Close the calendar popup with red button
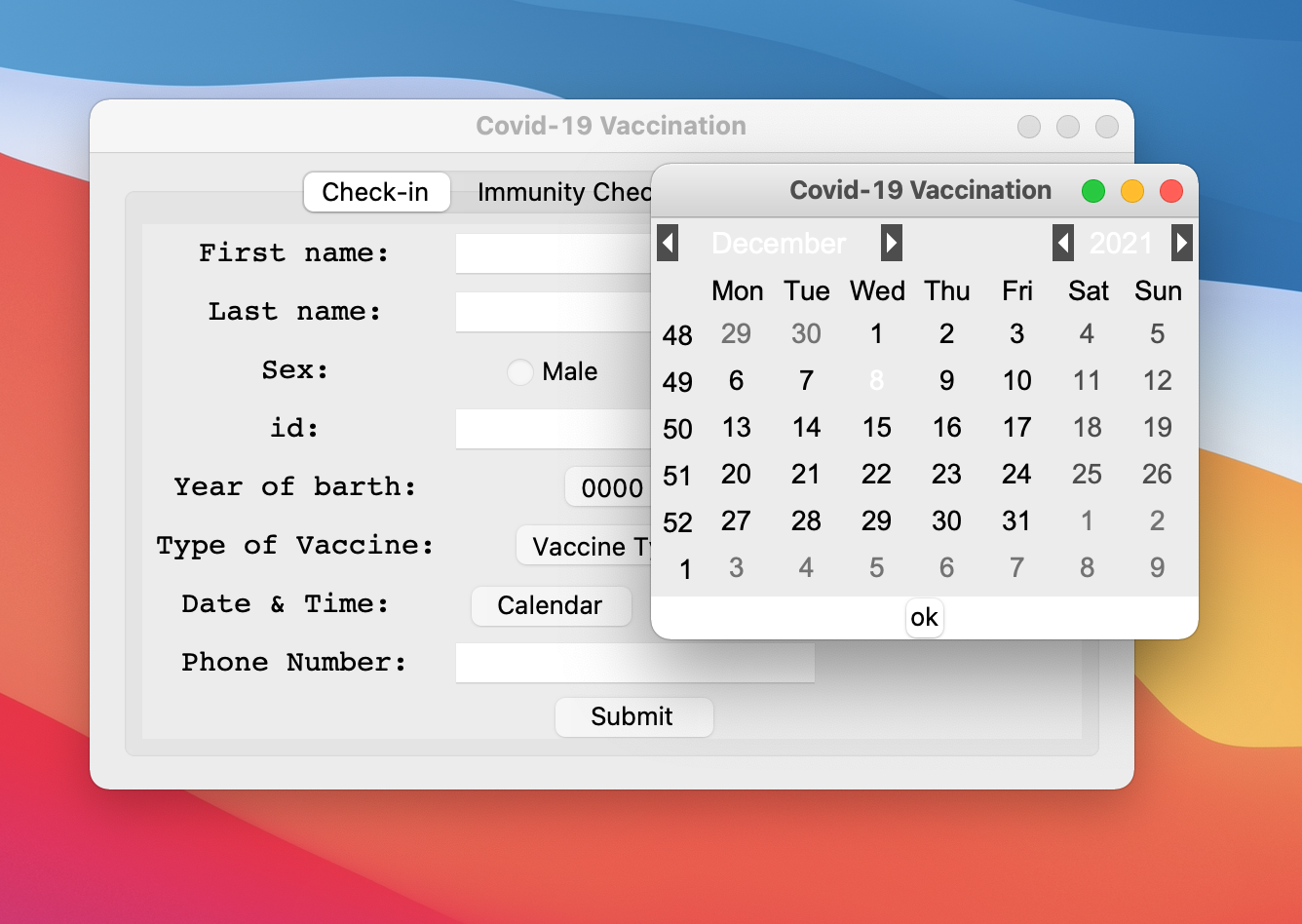The image size is (1302, 924). 1171,191
